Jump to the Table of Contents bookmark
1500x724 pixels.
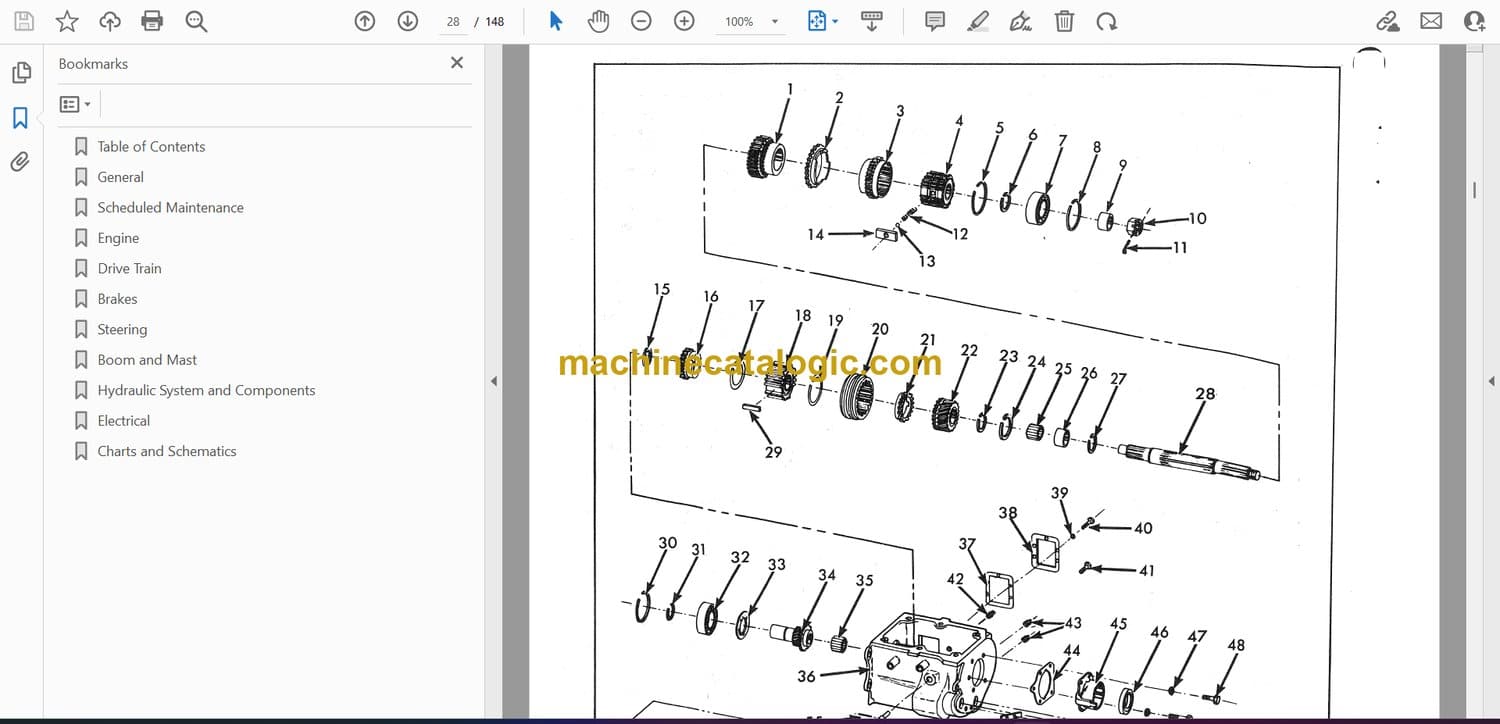click(151, 146)
